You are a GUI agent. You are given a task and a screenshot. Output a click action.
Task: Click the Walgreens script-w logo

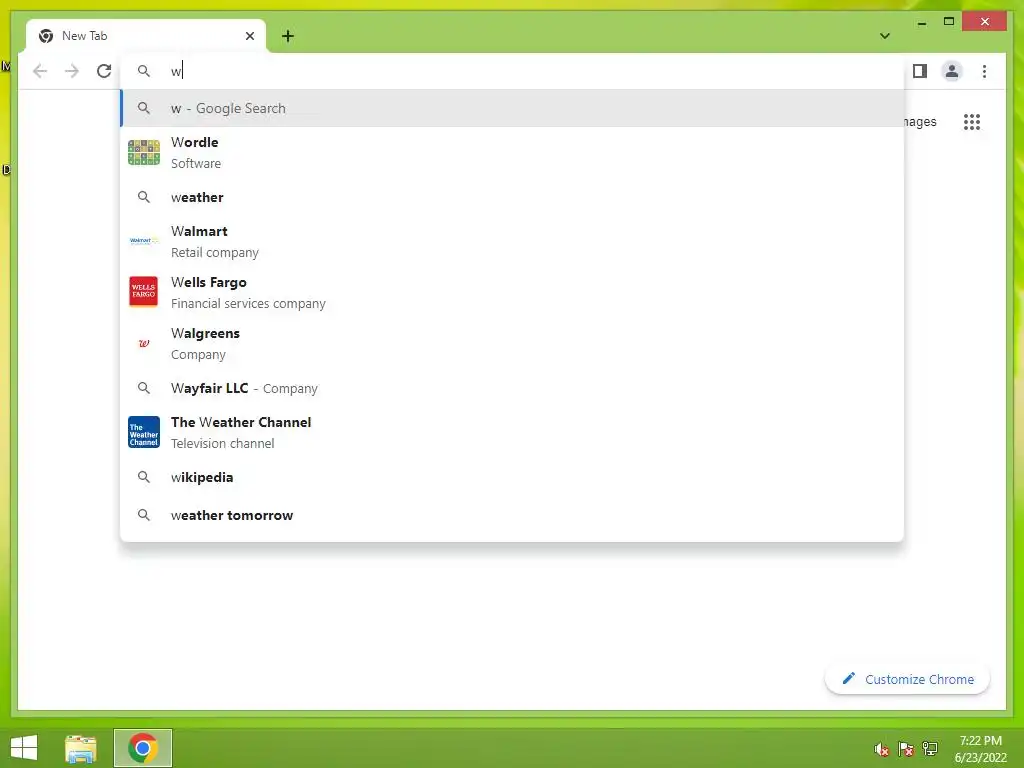(x=144, y=343)
